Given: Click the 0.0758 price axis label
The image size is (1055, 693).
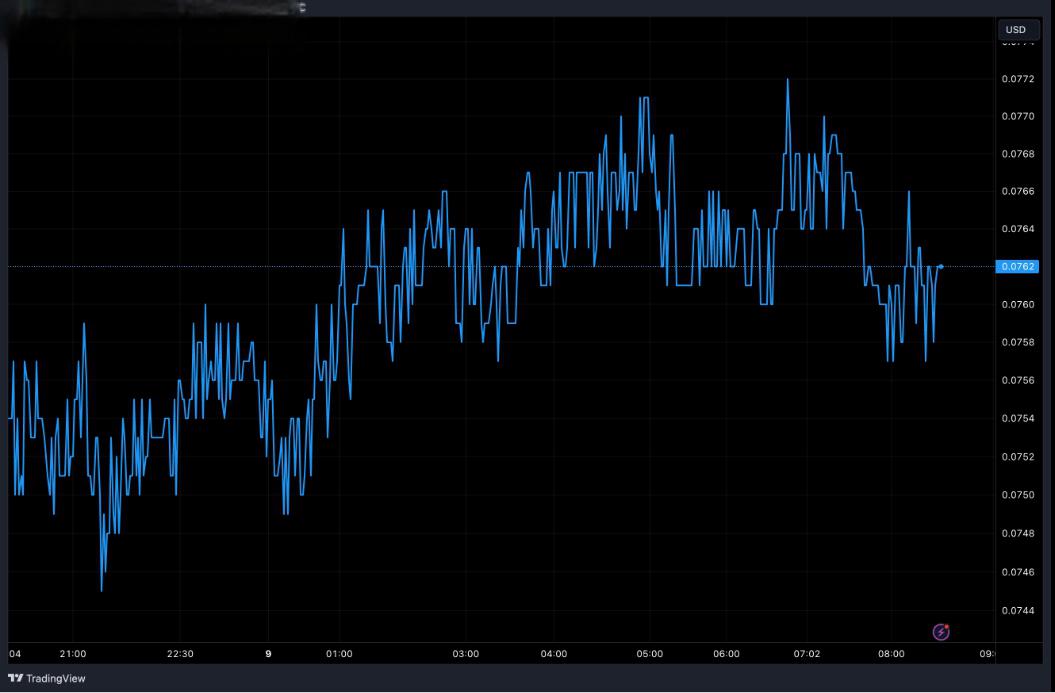Looking at the screenshot, I should [x=1016, y=343].
